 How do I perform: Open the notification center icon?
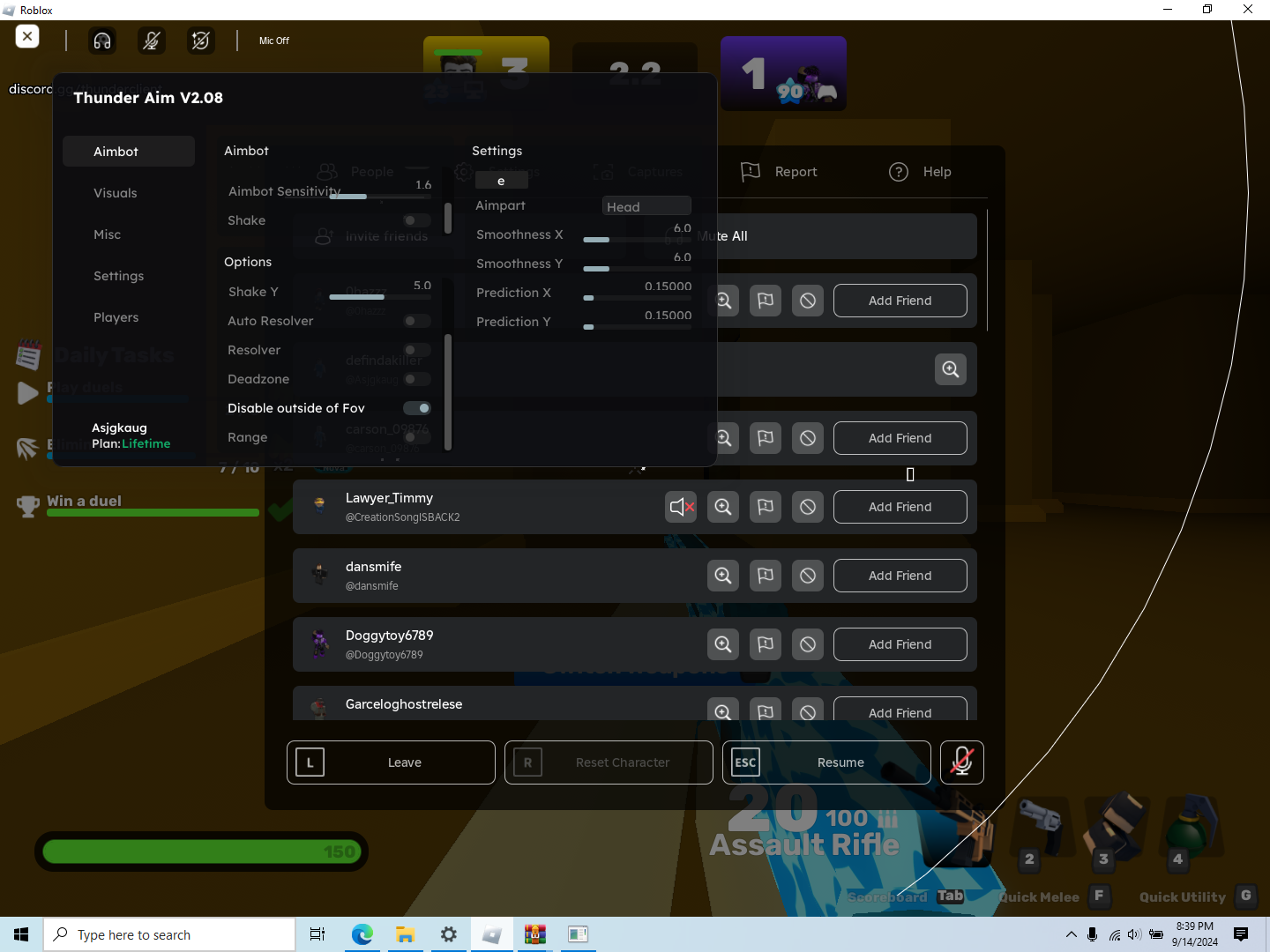(x=1241, y=934)
